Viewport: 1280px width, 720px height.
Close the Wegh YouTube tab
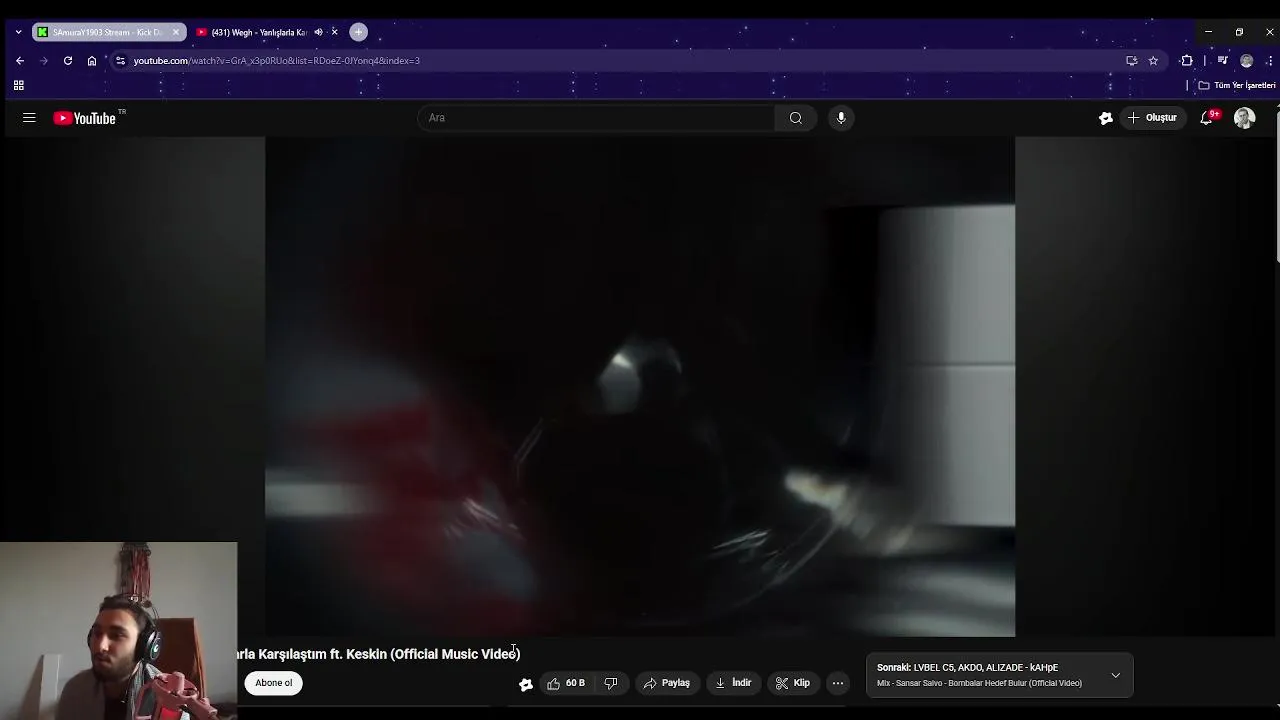click(334, 32)
